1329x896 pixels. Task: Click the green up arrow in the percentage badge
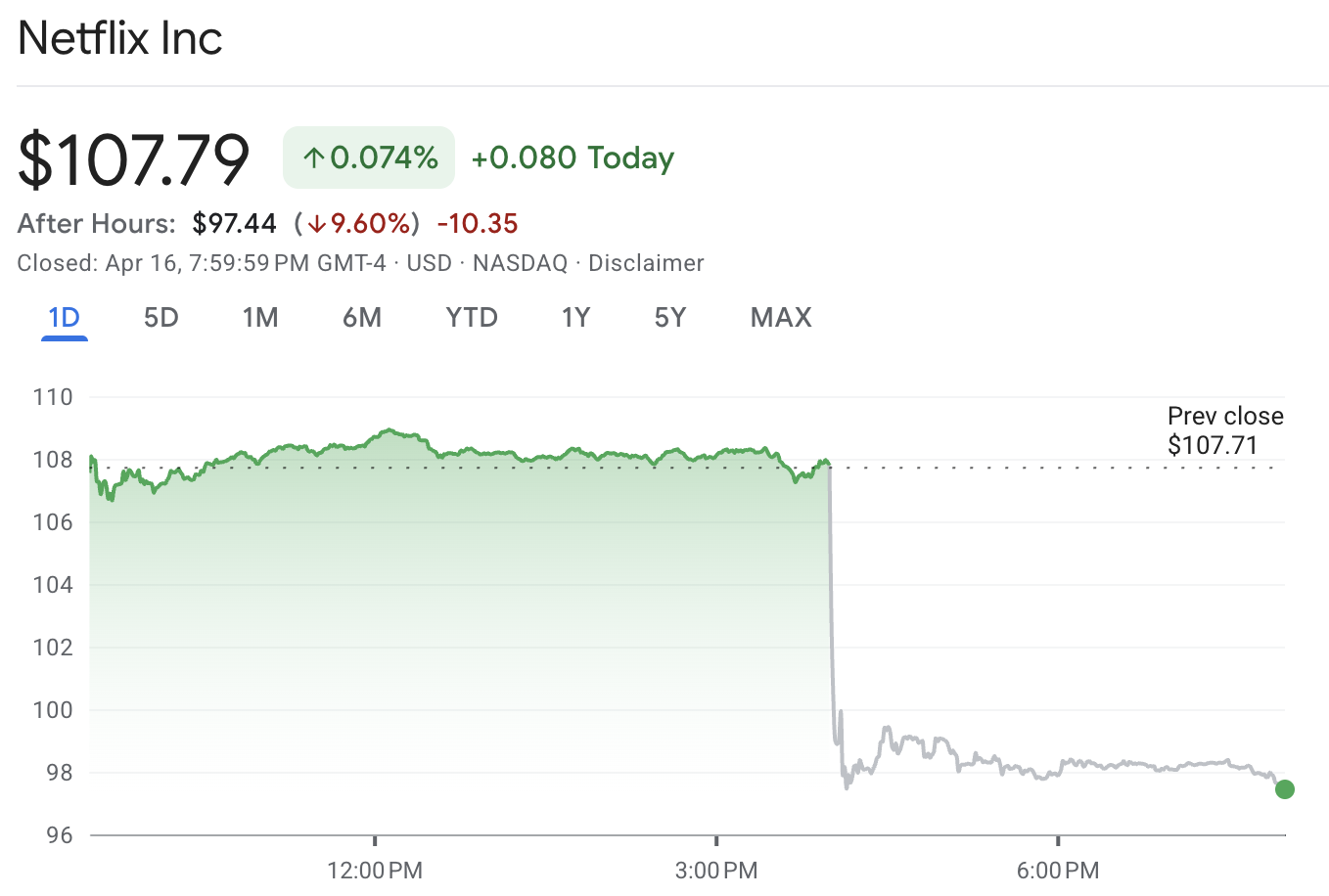313,157
